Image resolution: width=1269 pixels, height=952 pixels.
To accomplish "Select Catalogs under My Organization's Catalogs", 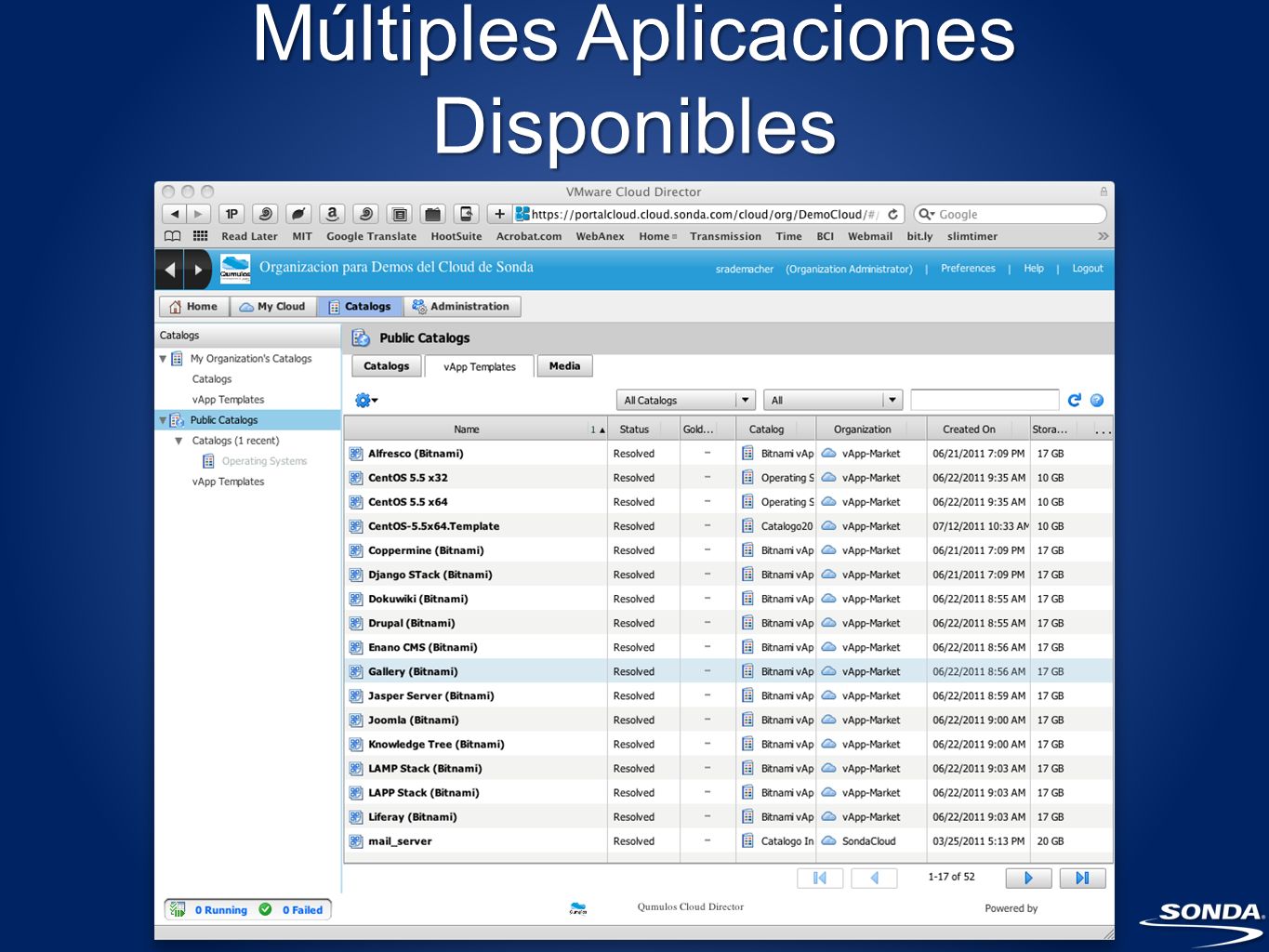I will (212, 379).
